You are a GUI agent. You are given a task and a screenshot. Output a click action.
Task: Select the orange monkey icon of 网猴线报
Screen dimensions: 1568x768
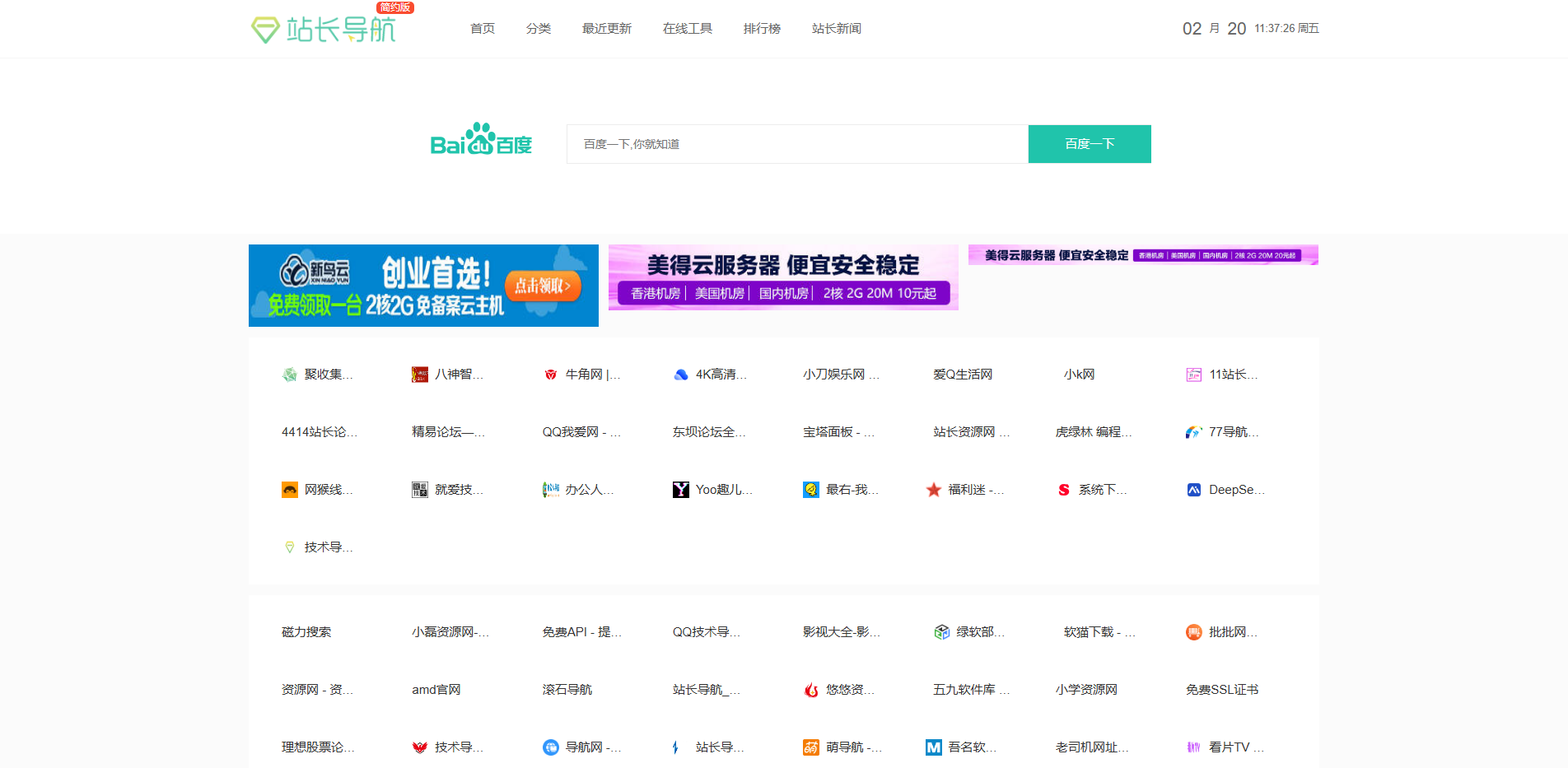pyautogui.click(x=289, y=490)
